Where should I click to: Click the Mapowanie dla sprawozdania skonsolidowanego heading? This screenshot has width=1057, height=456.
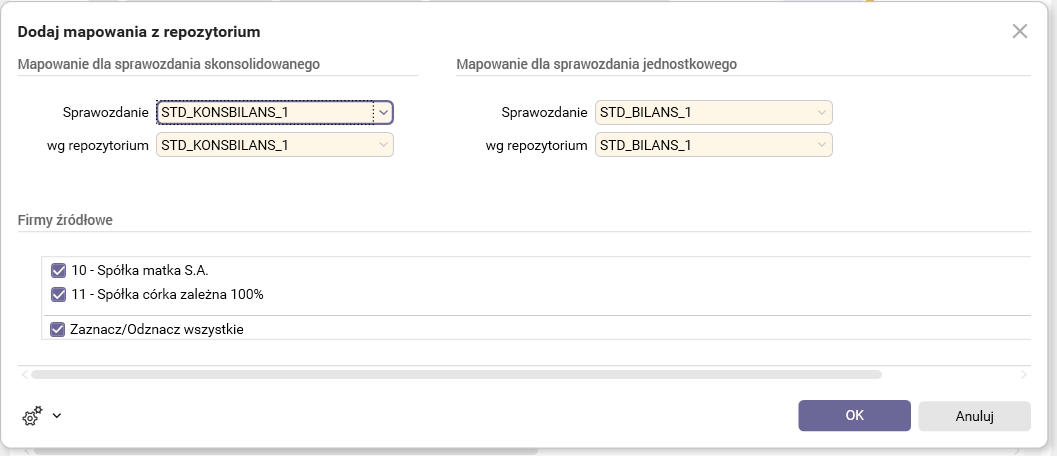tap(168, 64)
